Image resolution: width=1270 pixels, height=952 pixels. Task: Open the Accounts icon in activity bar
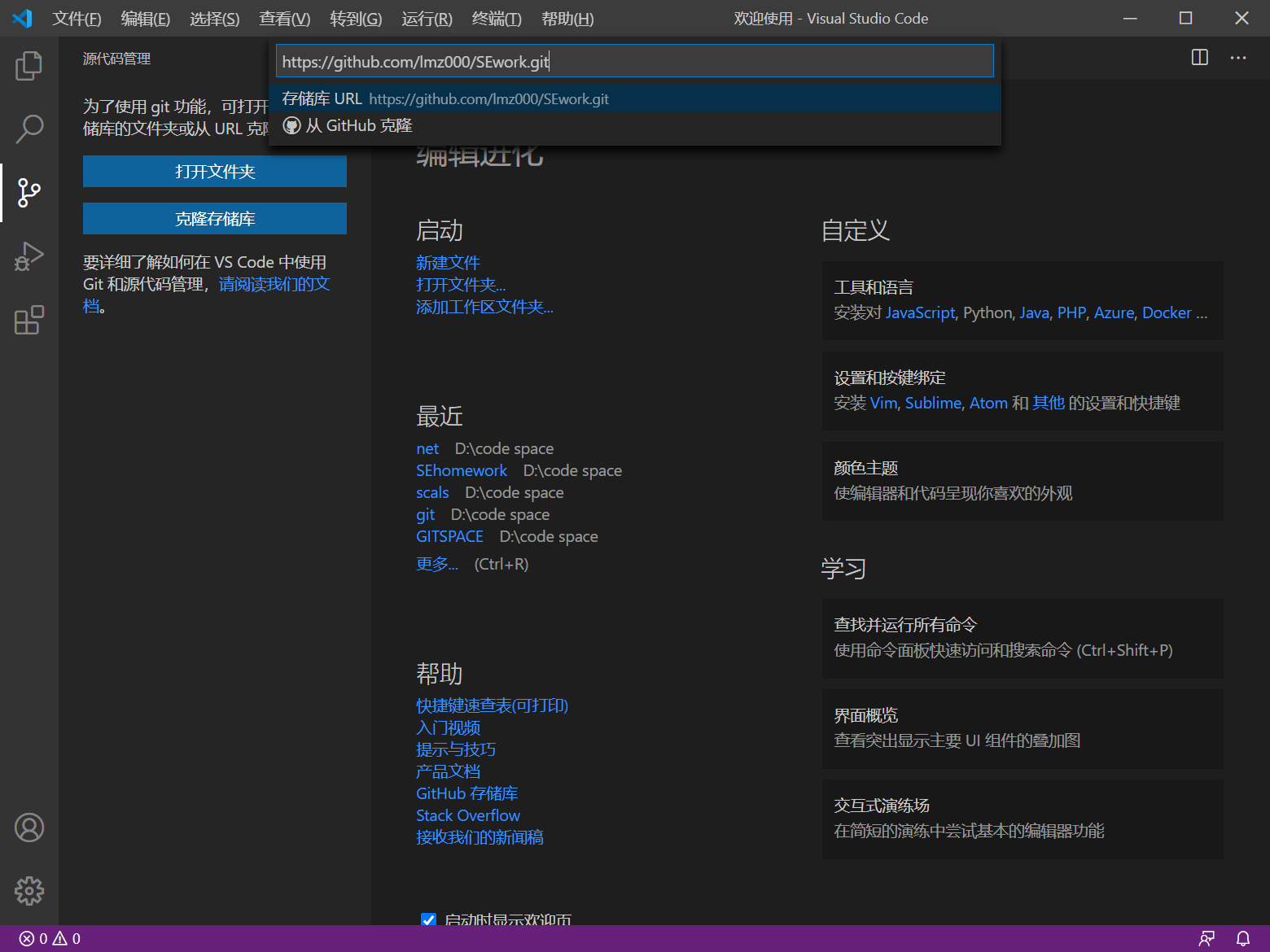29,828
